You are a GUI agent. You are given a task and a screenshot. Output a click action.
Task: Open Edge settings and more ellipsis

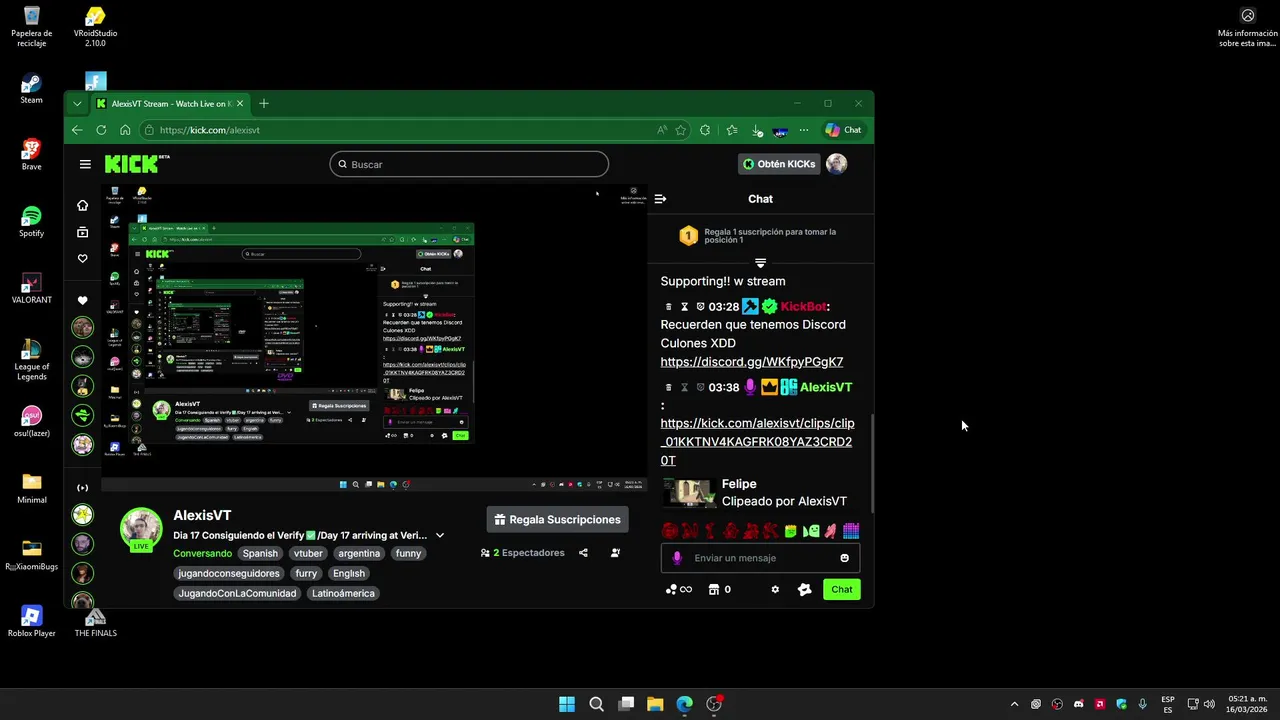tap(803, 130)
